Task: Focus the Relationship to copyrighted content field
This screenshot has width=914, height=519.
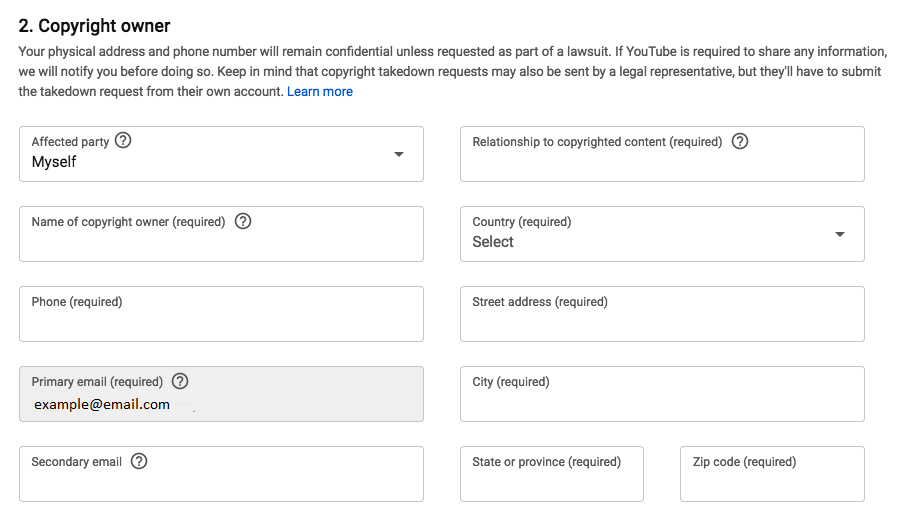Action: tap(662, 160)
